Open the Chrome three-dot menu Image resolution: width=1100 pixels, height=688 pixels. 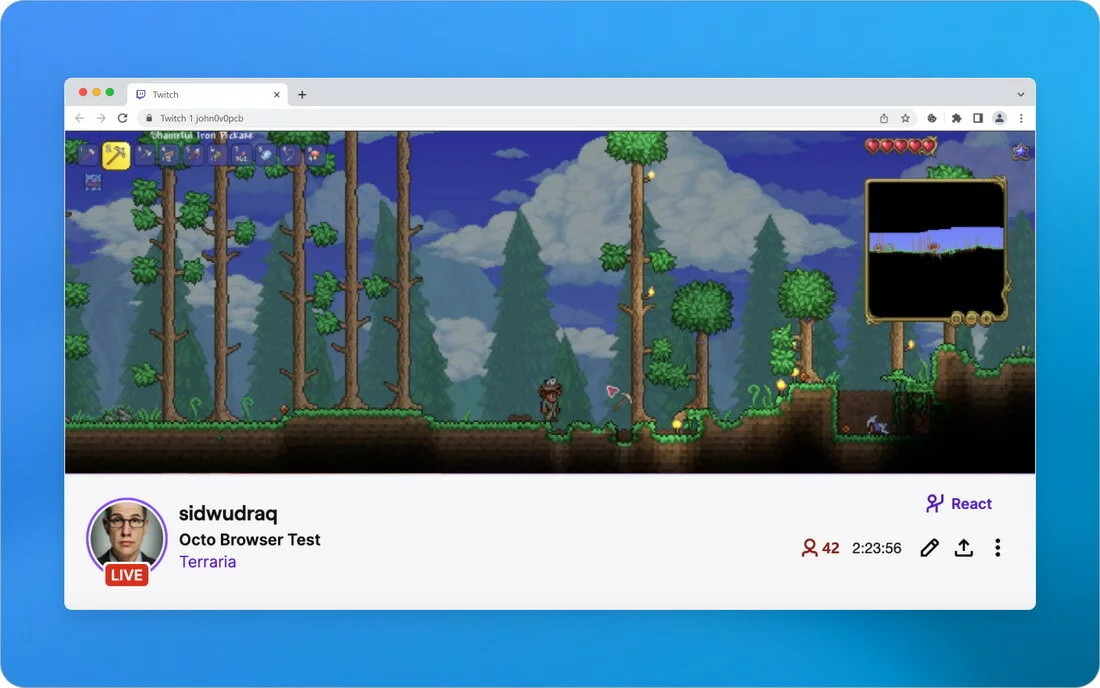click(1021, 118)
